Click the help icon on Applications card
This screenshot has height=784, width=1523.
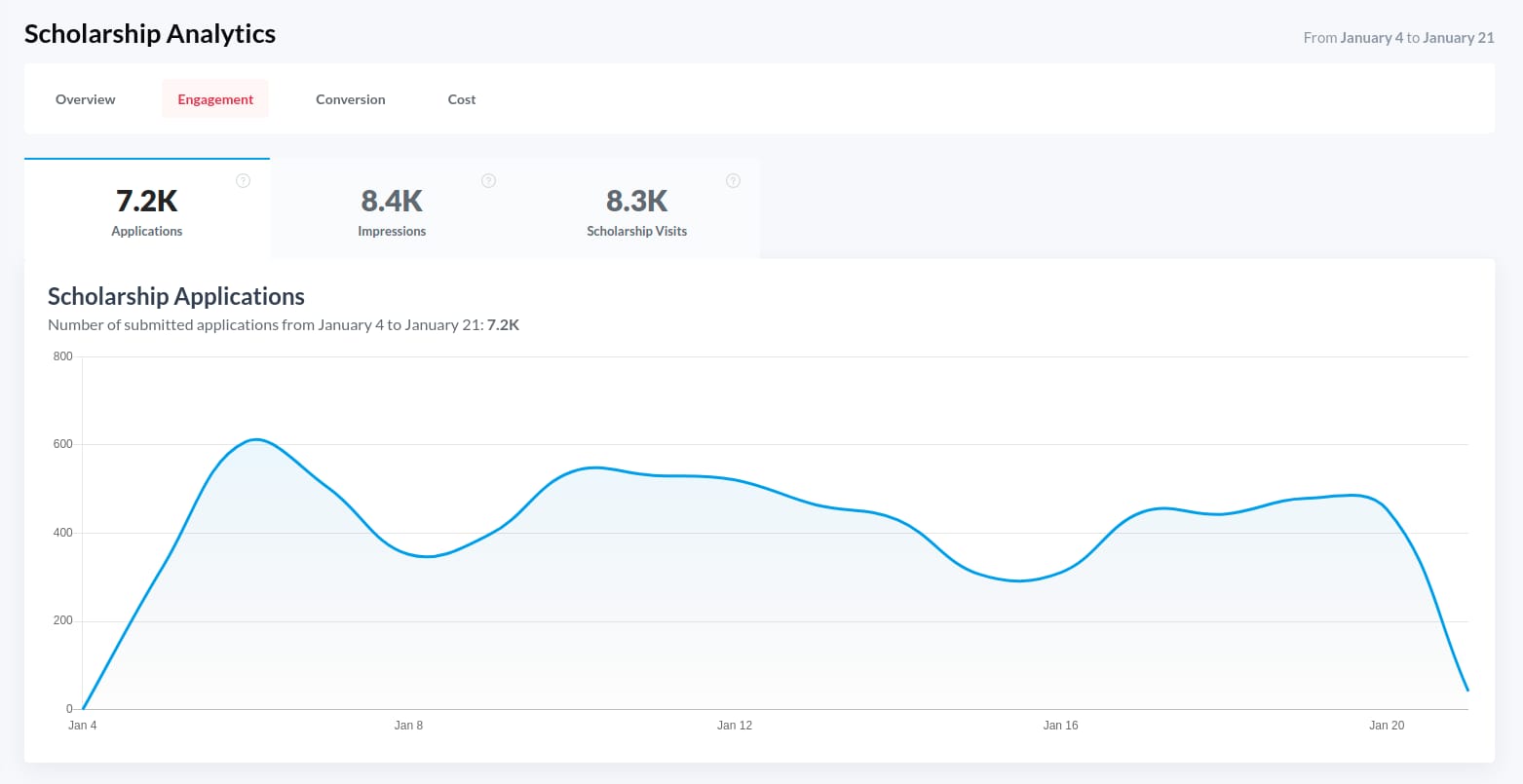244,180
